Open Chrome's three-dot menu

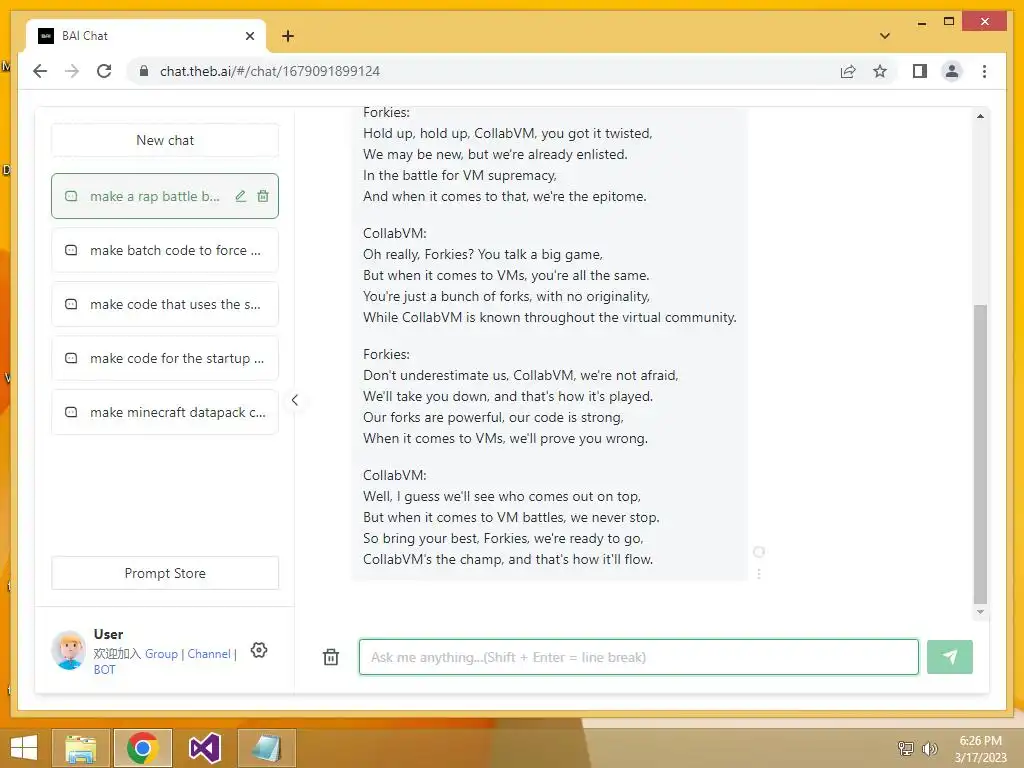(984, 71)
